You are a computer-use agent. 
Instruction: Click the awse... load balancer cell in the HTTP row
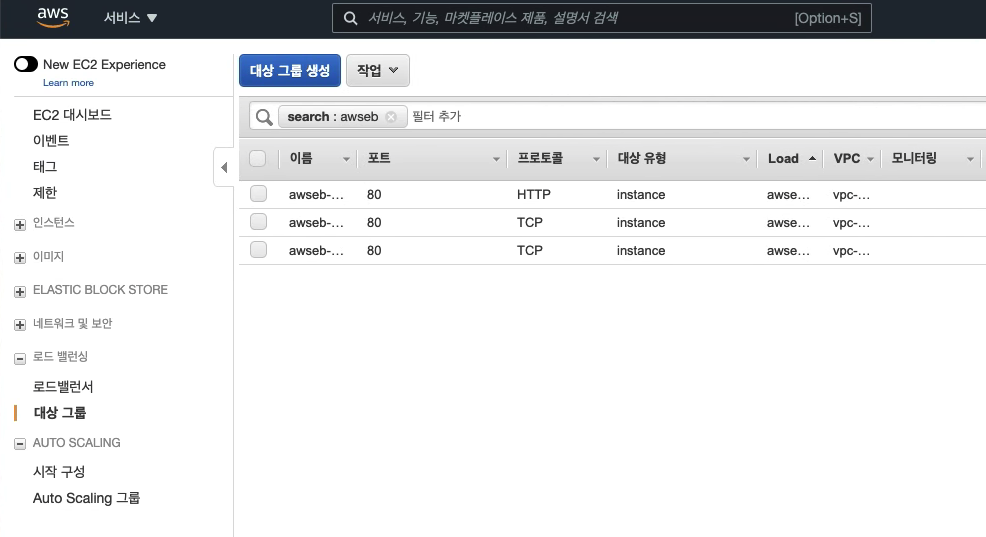789,195
